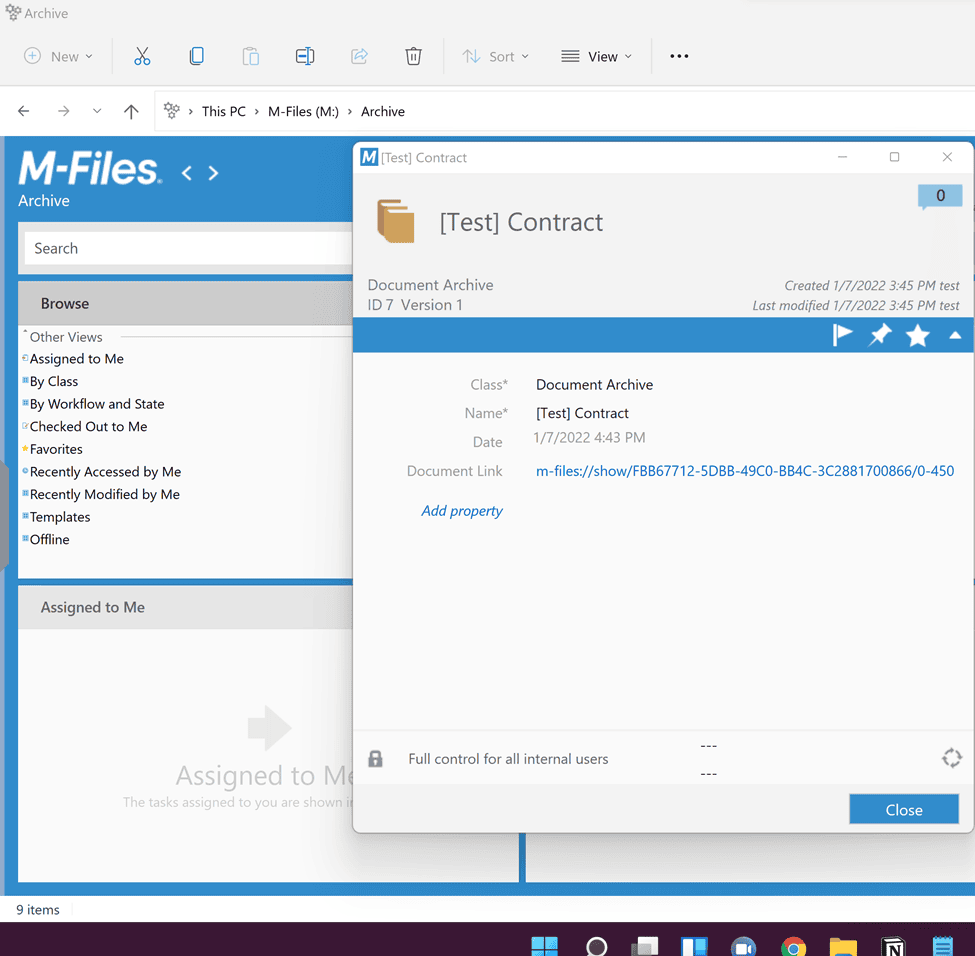975x956 pixels.
Task: Open File Explorer from taskbar
Action: [x=843, y=946]
